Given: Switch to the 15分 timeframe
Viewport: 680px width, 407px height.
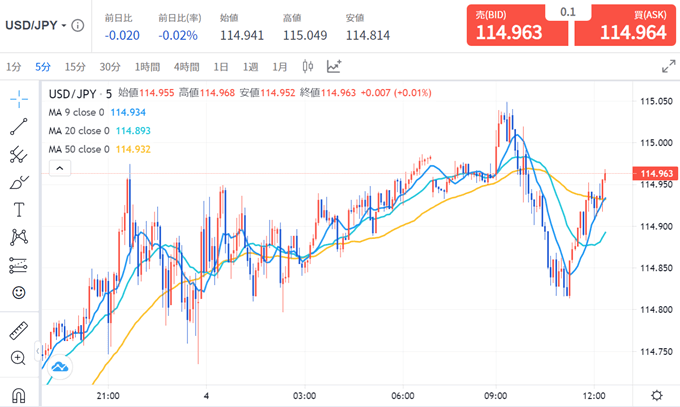Looking at the screenshot, I should coord(75,67).
